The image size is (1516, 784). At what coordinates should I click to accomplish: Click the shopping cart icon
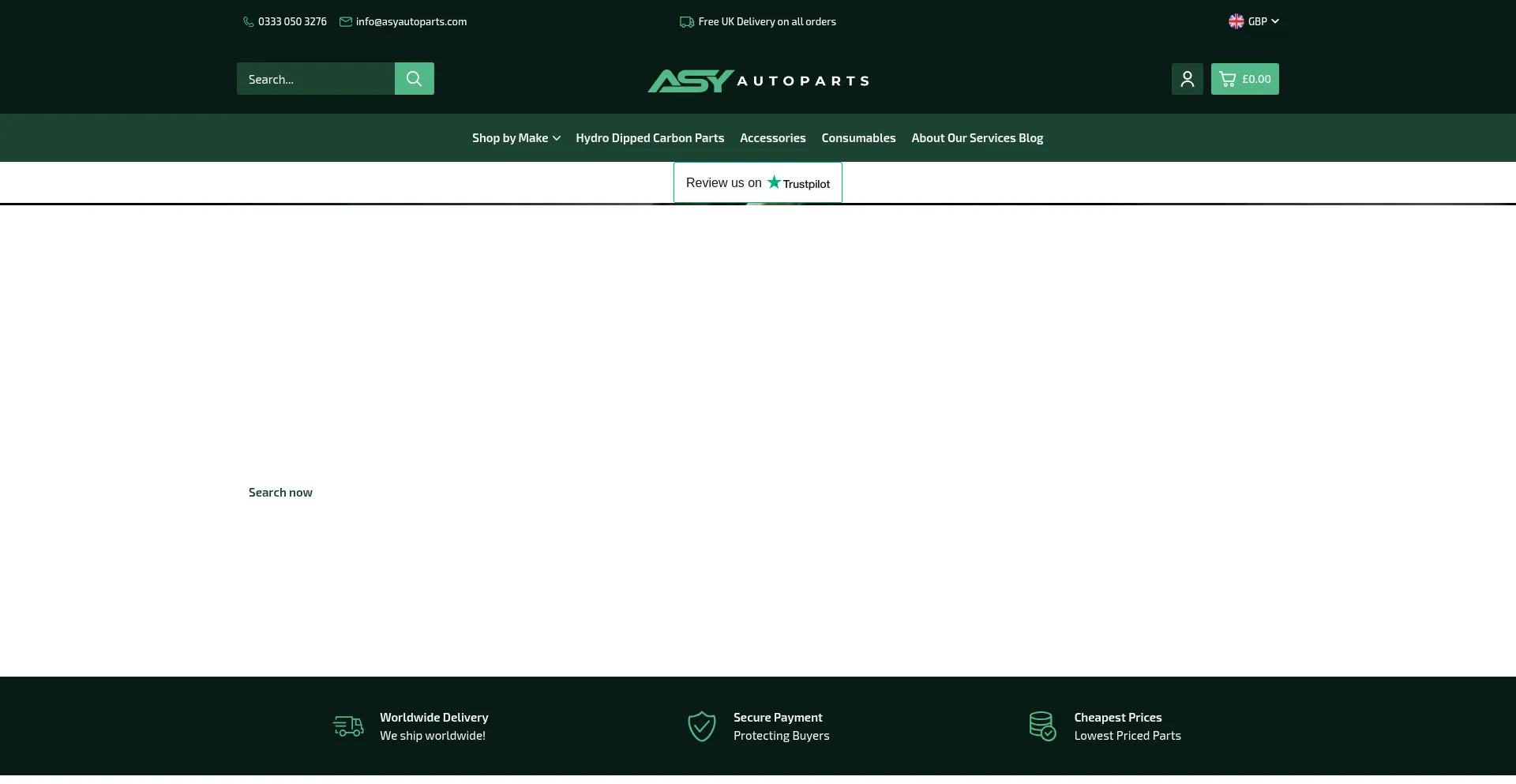(x=1226, y=78)
